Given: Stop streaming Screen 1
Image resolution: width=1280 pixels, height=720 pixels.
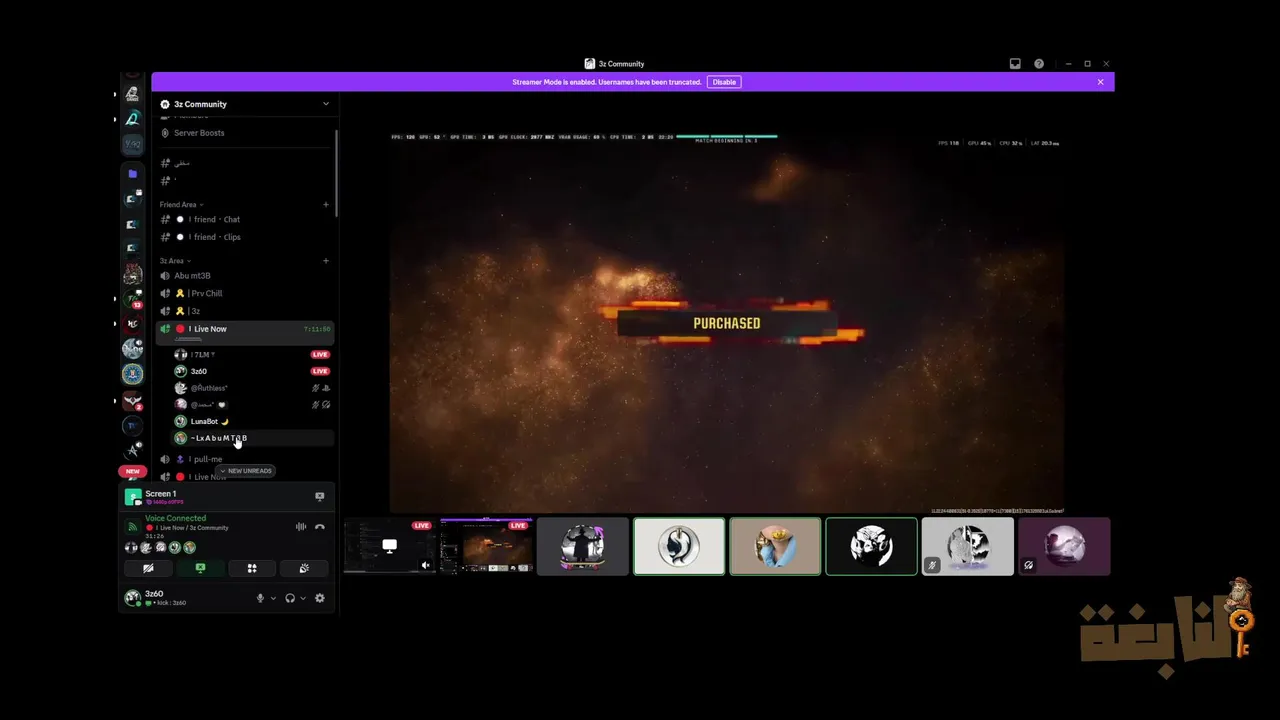Looking at the screenshot, I should [x=320, y=496].
